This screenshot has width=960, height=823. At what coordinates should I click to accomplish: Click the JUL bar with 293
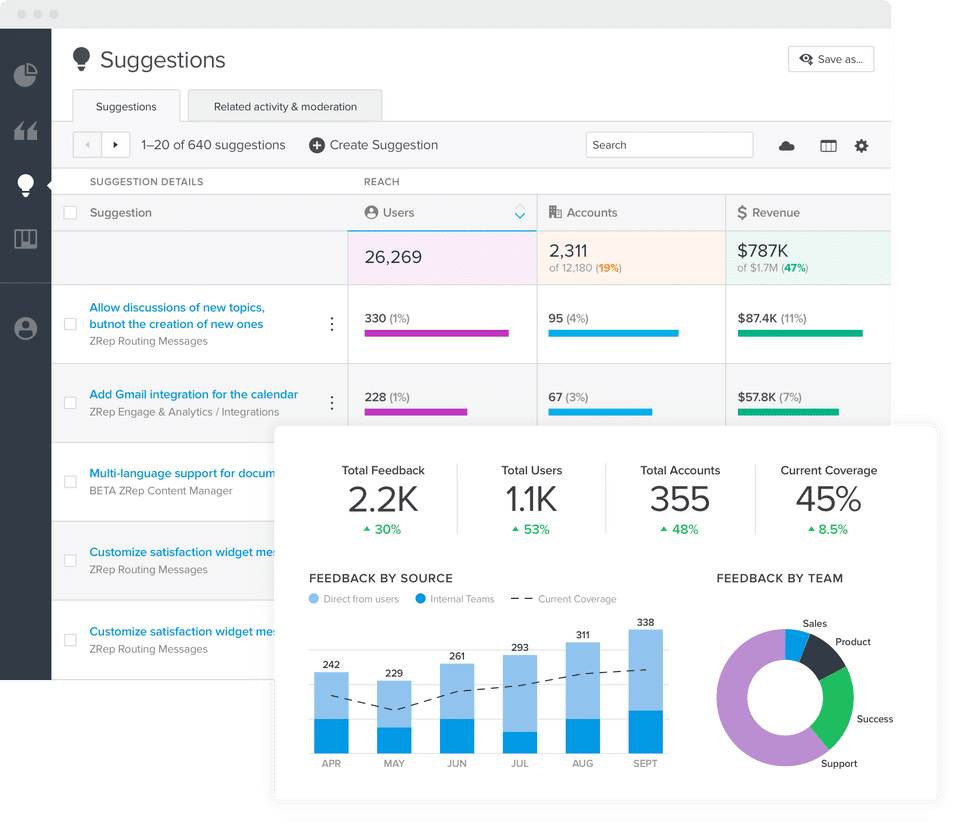pyautogui.click(x=520, y=704)
